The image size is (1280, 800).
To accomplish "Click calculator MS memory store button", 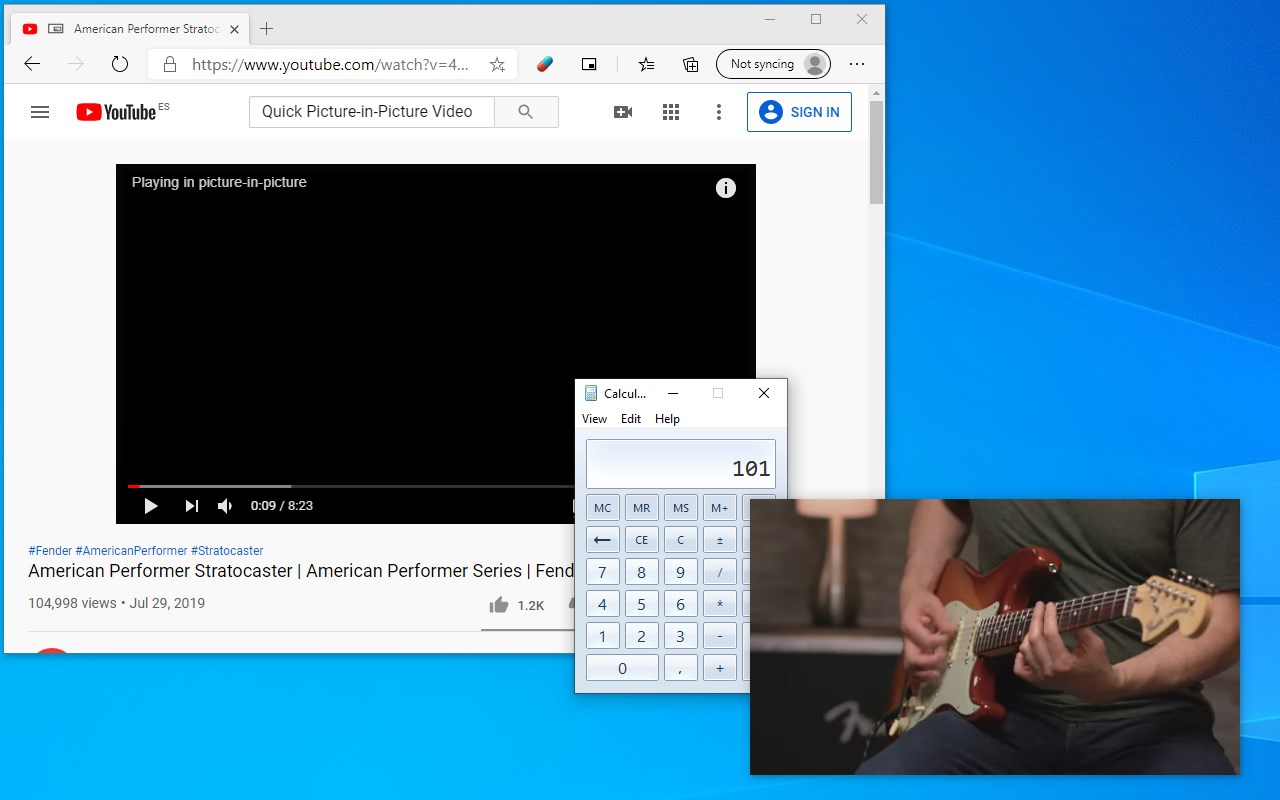I will (x=681, y=508).
